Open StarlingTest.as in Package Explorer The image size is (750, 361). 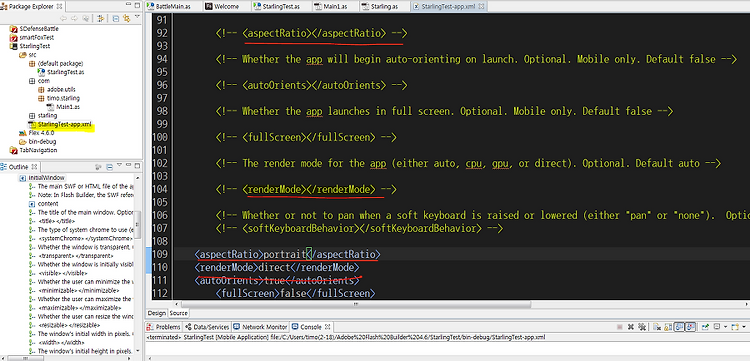click(x=61, y=72)
